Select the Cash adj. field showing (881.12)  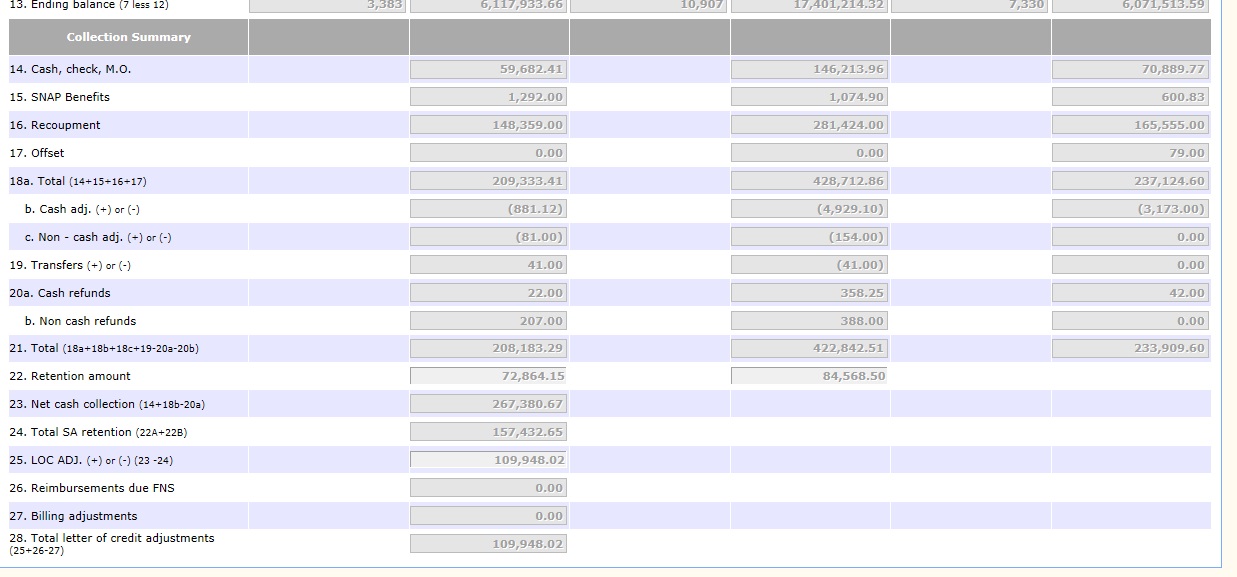click(x=488, y=209)
